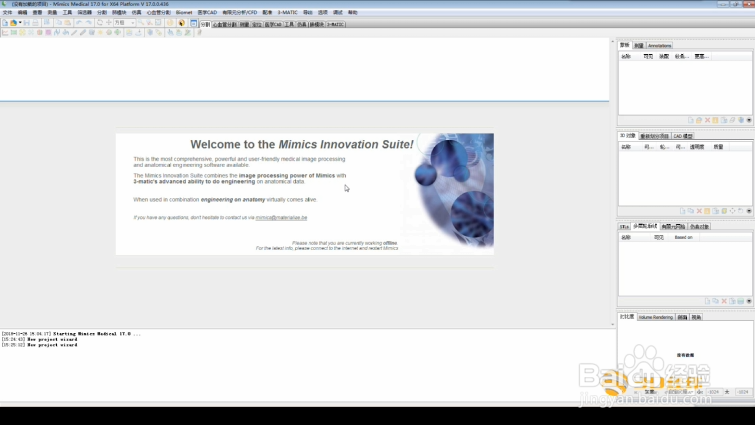755x425 pixels.
Task: Expand the arrow beside the Open project icon
Action: pos(20,23)
